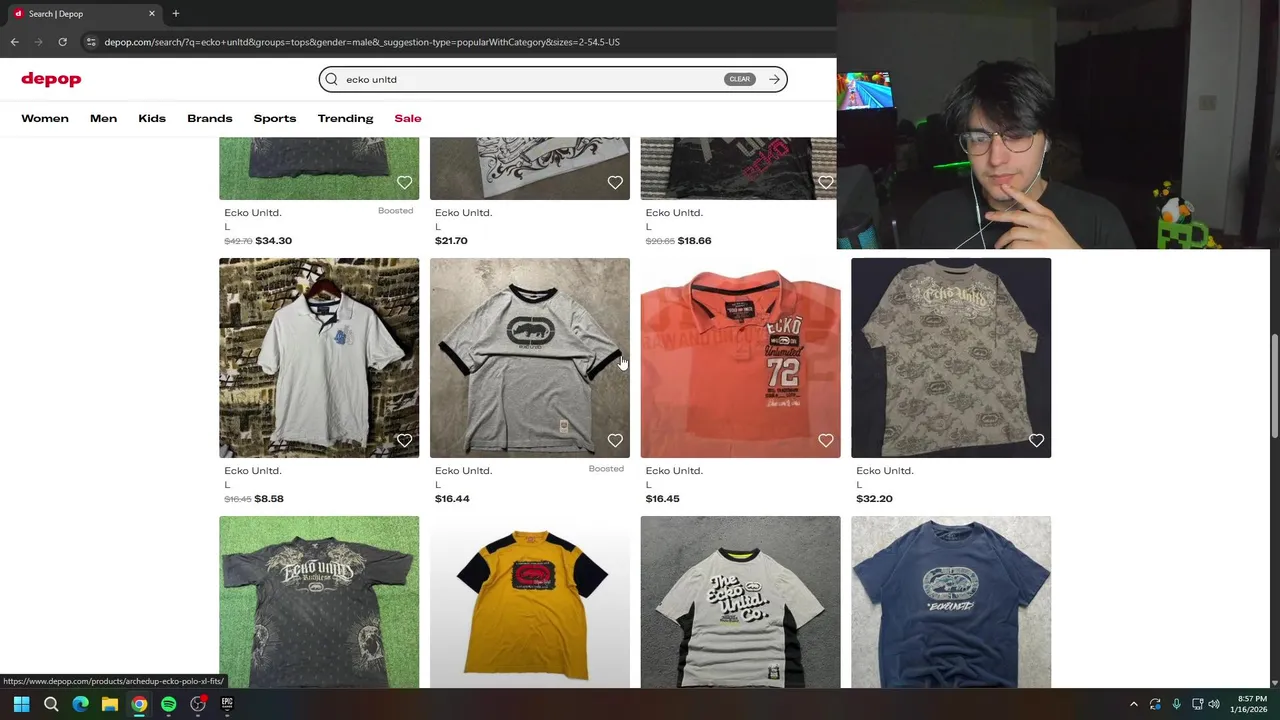
Task: Click the $21.70 price text
Action: (x=451, y=240)
